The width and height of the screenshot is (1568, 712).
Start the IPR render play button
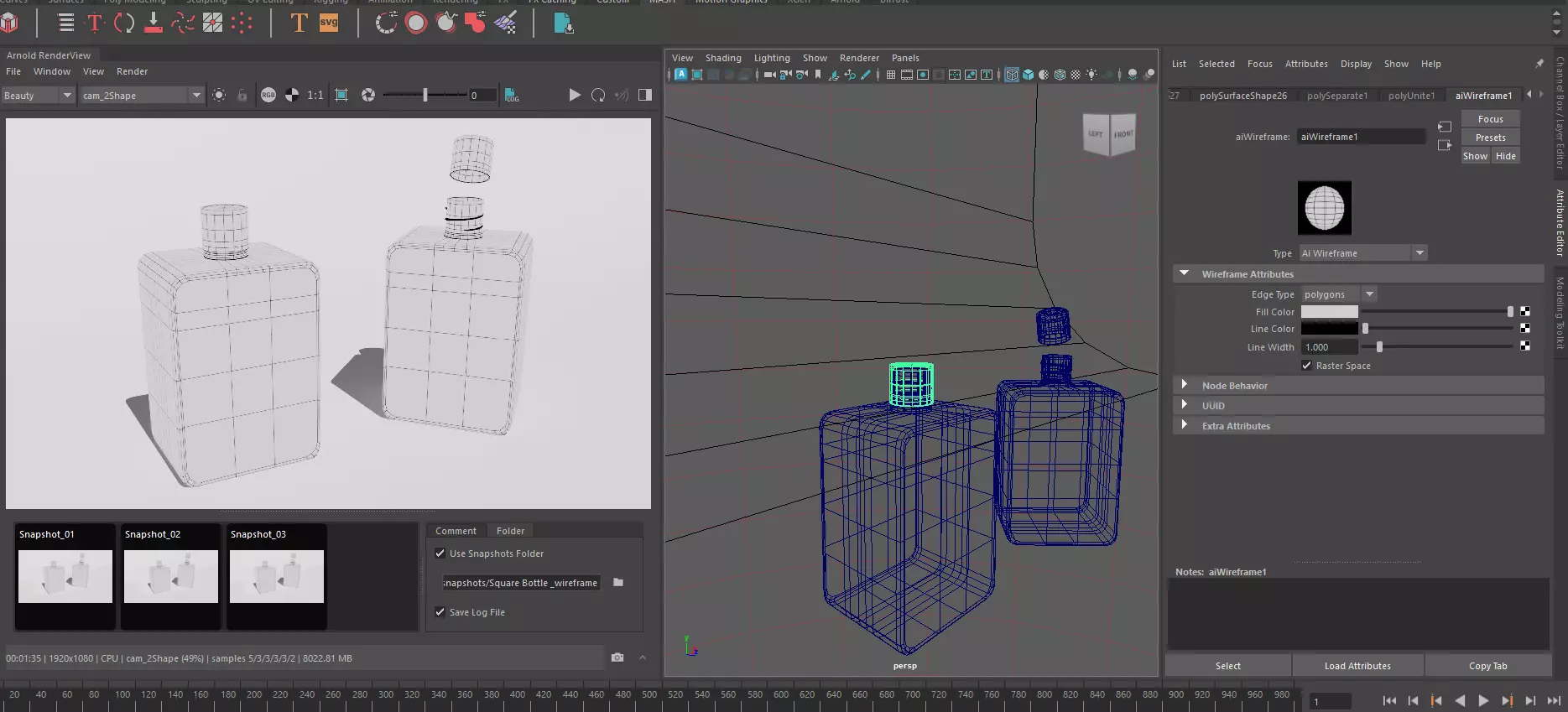(575, 95)
